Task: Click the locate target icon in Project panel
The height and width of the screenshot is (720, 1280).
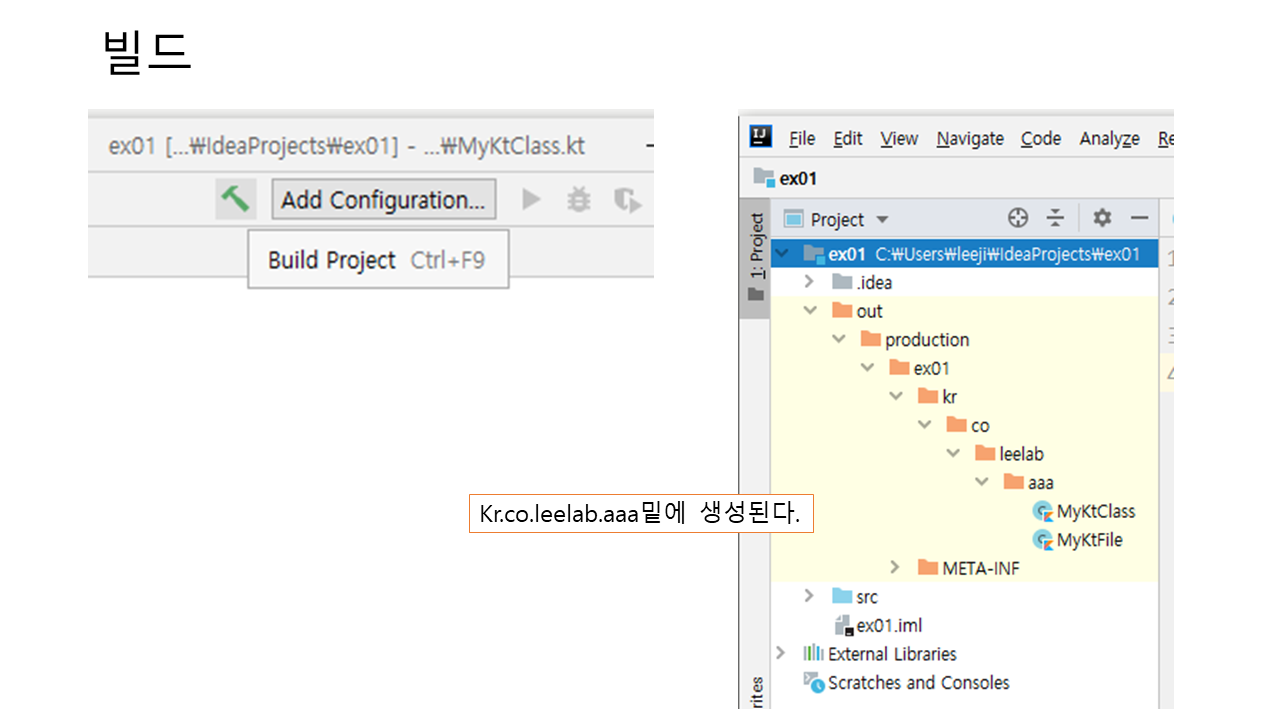Action: pos(1018,219)
